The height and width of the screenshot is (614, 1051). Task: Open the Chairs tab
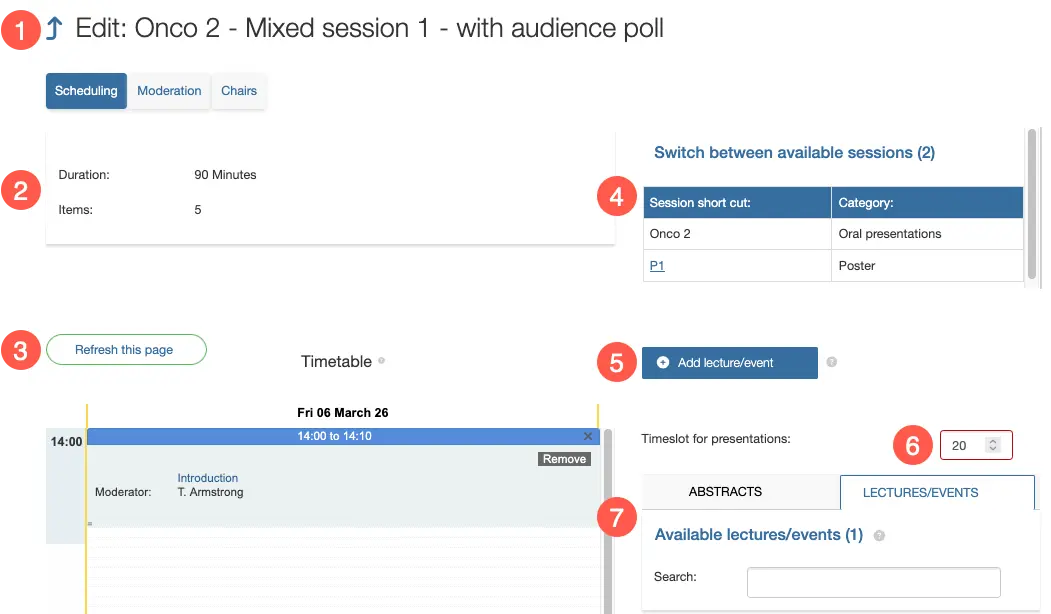pos(239,91)
